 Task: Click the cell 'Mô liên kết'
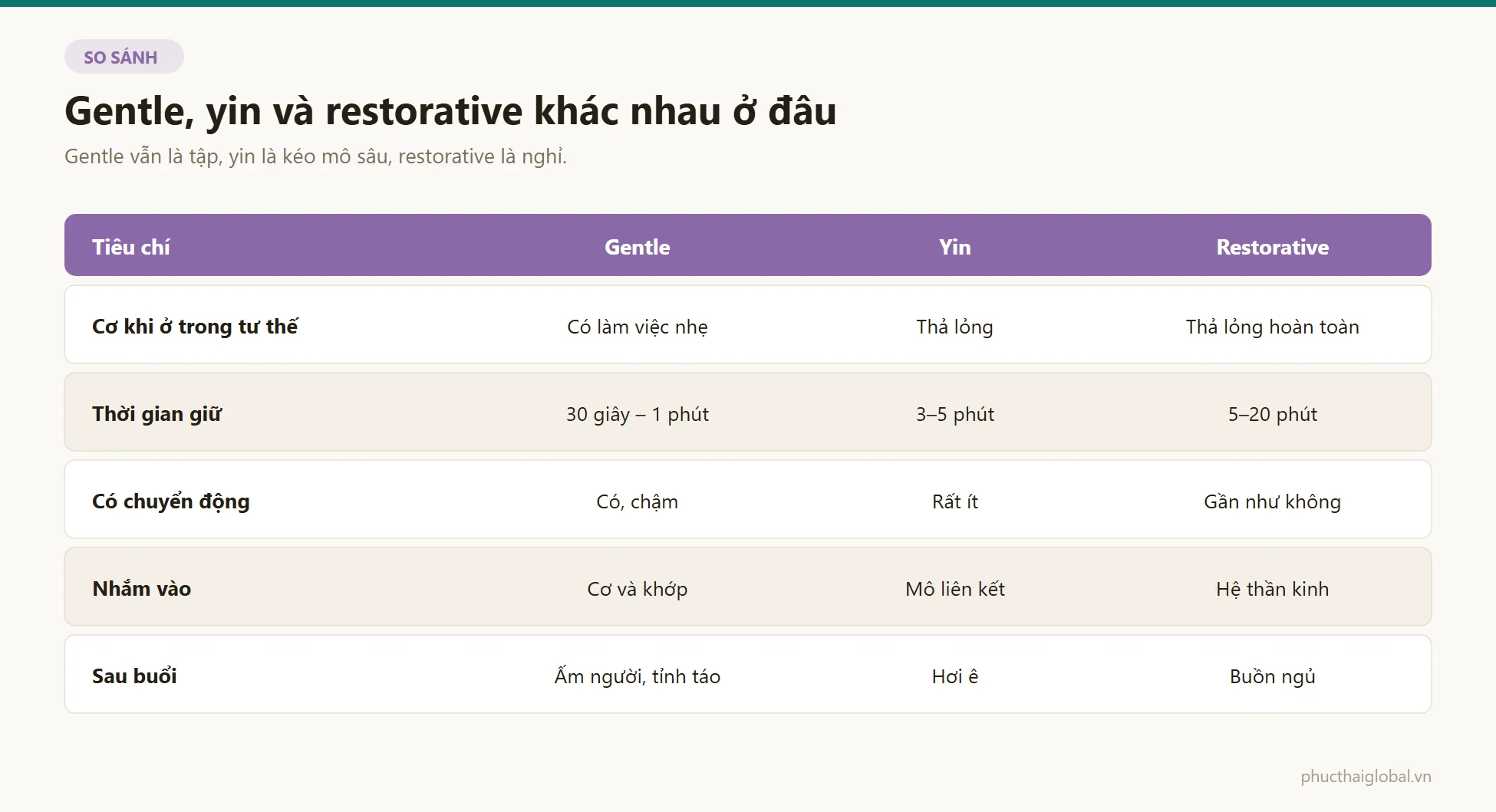954,589
